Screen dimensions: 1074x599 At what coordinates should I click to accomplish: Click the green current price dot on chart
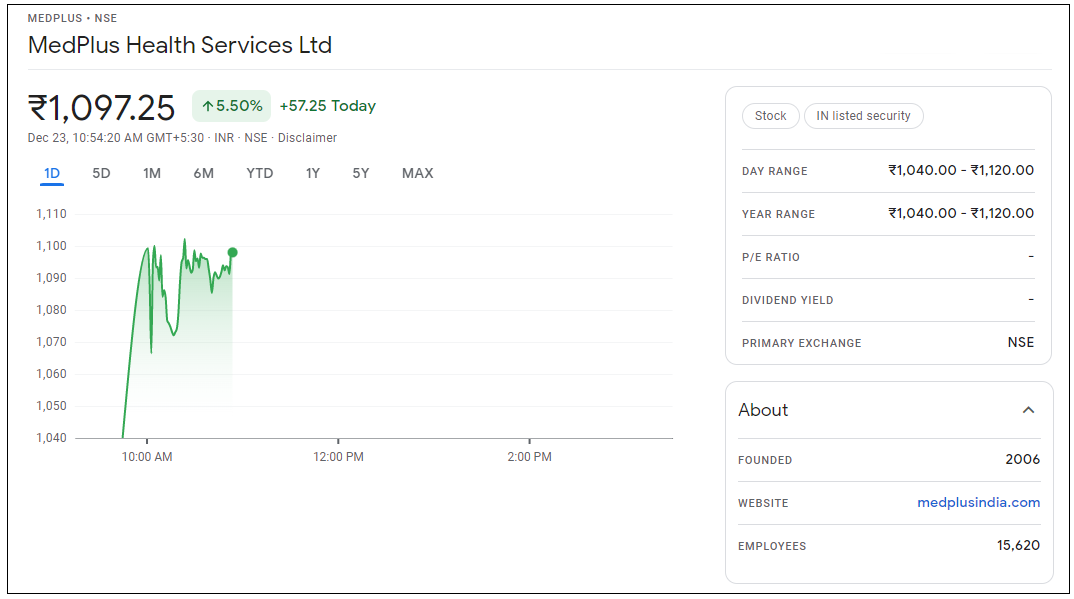coord(233,253)
